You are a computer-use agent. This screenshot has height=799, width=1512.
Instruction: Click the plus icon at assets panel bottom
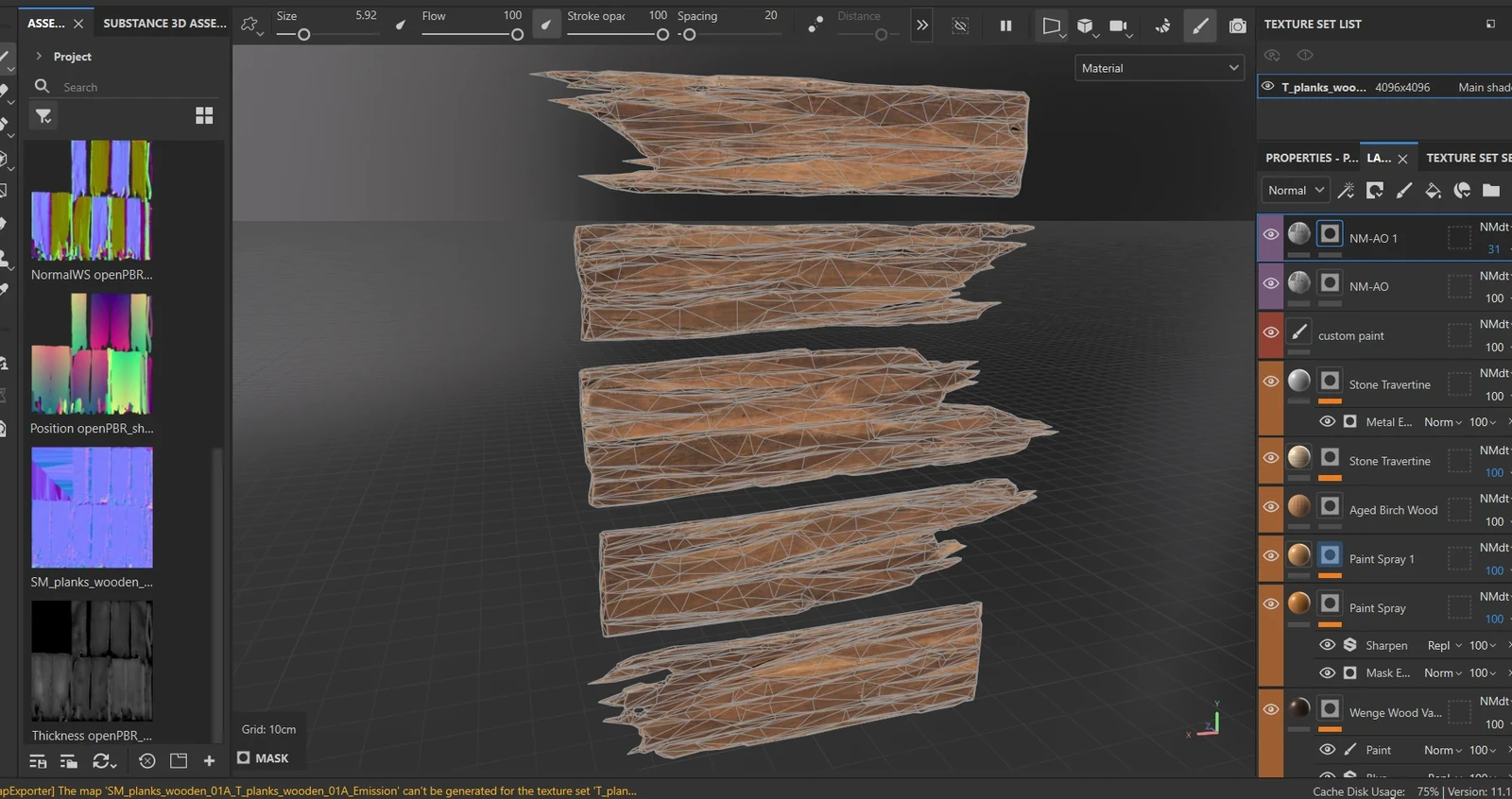pos(209,760)
